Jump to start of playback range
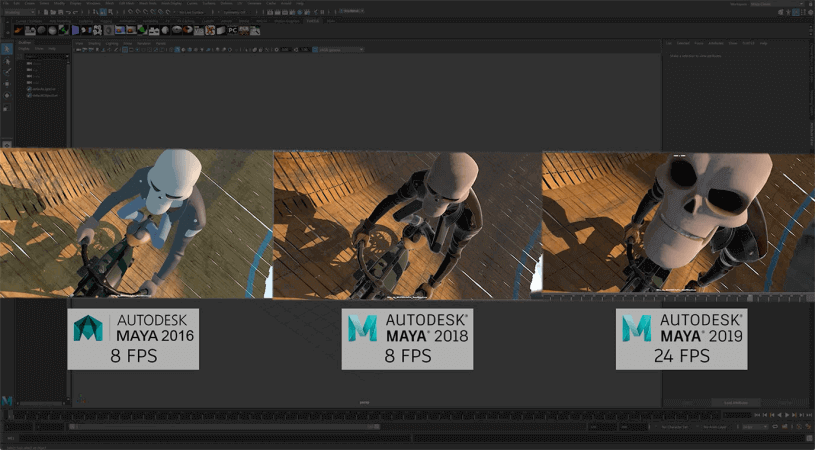Image resolution: width=815 pixels, height=450 pixels. [757, 415]
